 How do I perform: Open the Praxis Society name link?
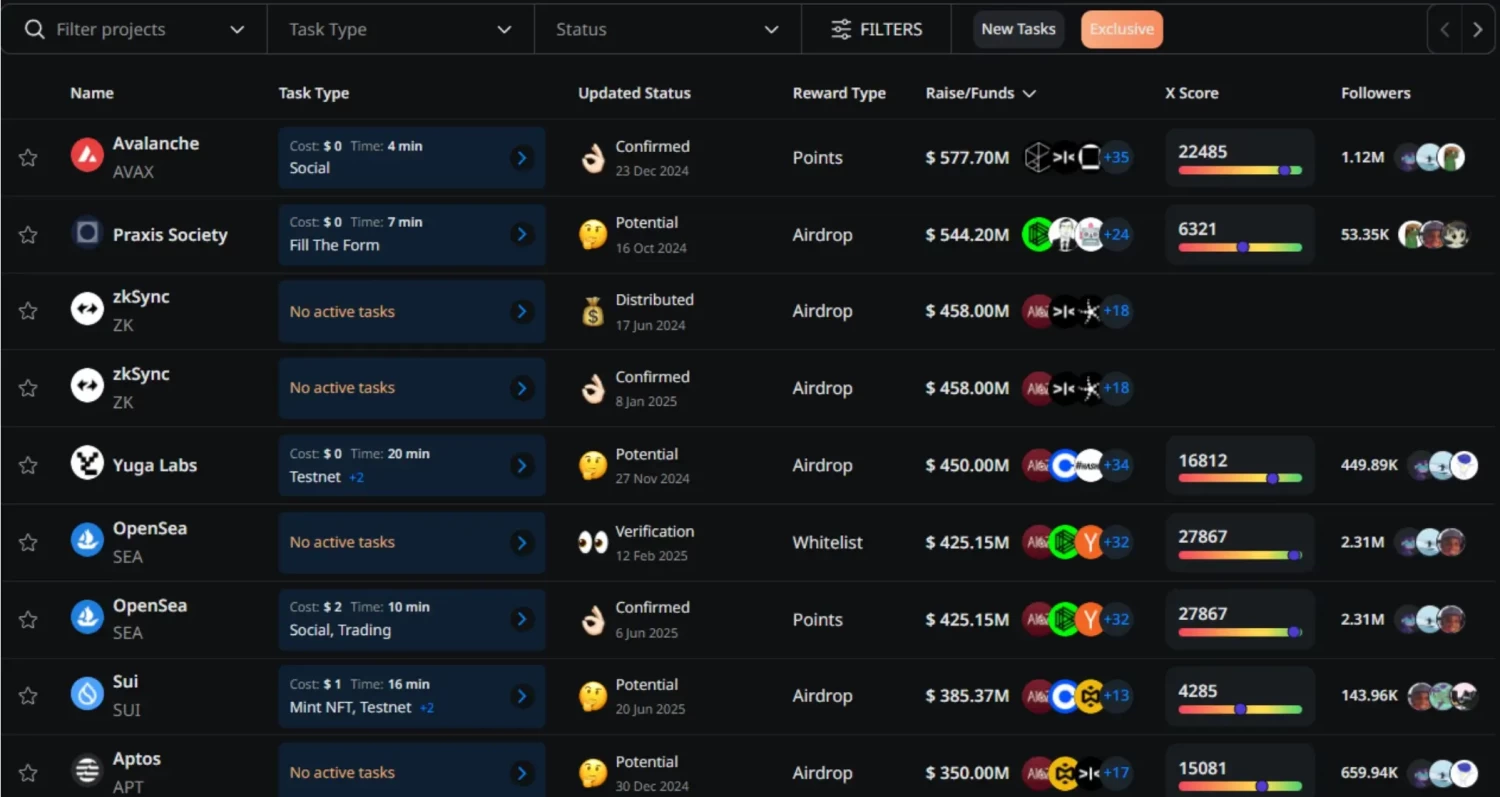[x=170, y=235]
